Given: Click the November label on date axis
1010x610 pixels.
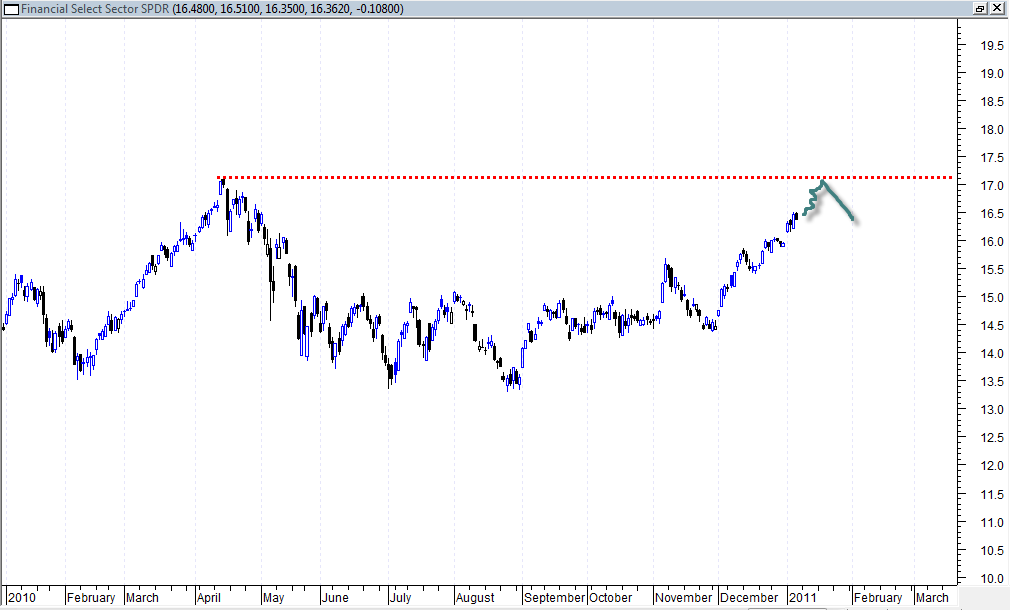Looking at the screenshot, I should click(683, 598).
